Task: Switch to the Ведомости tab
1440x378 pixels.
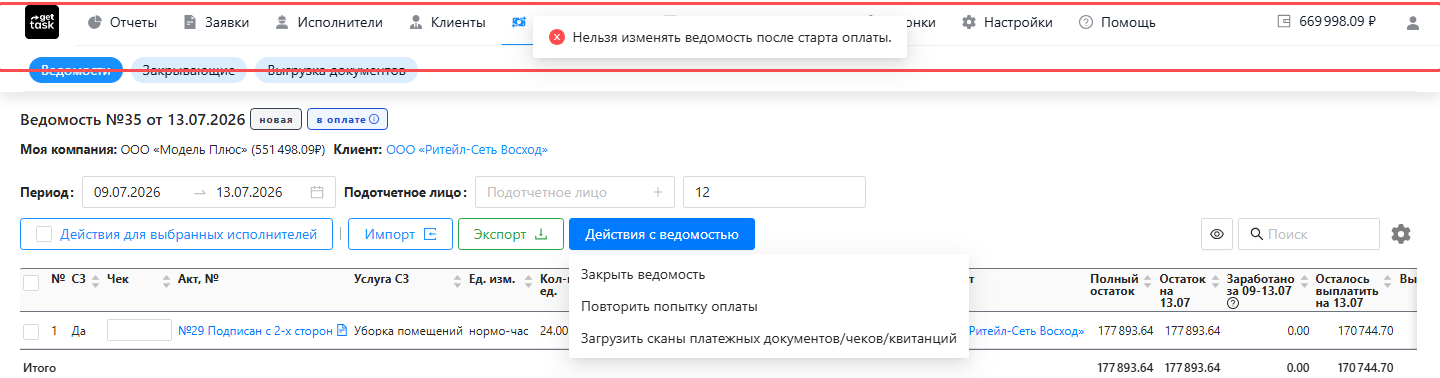Action: coord(76,71)
